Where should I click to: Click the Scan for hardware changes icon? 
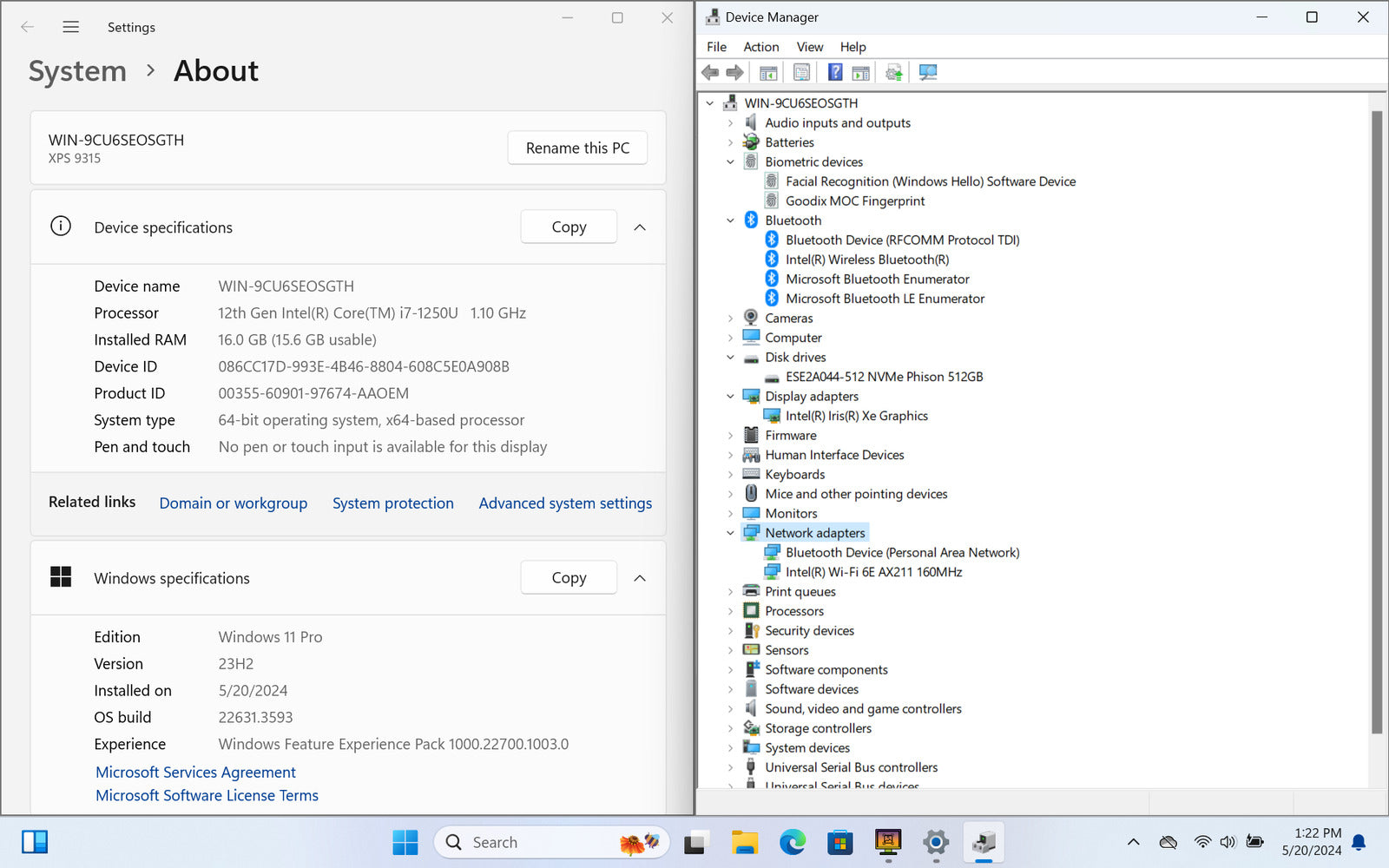click(928, 72)
